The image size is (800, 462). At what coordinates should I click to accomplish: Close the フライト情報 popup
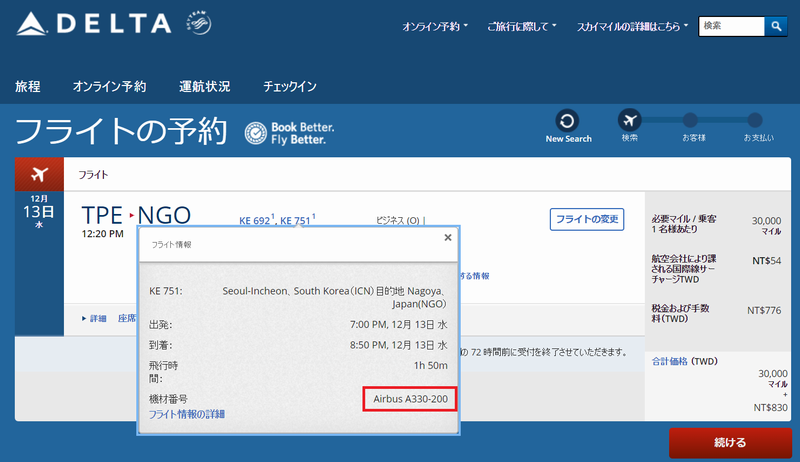(x=447, y=237)
